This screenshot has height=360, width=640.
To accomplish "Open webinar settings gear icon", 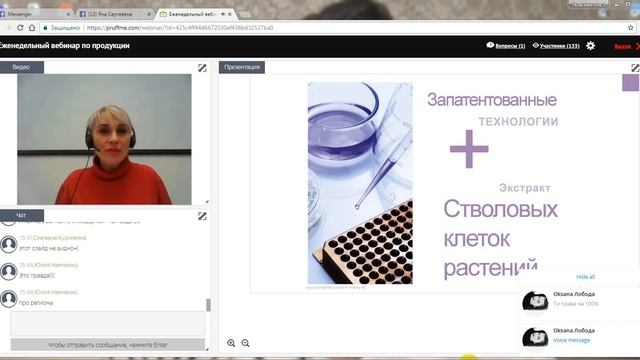I will (x=590, y=46).
